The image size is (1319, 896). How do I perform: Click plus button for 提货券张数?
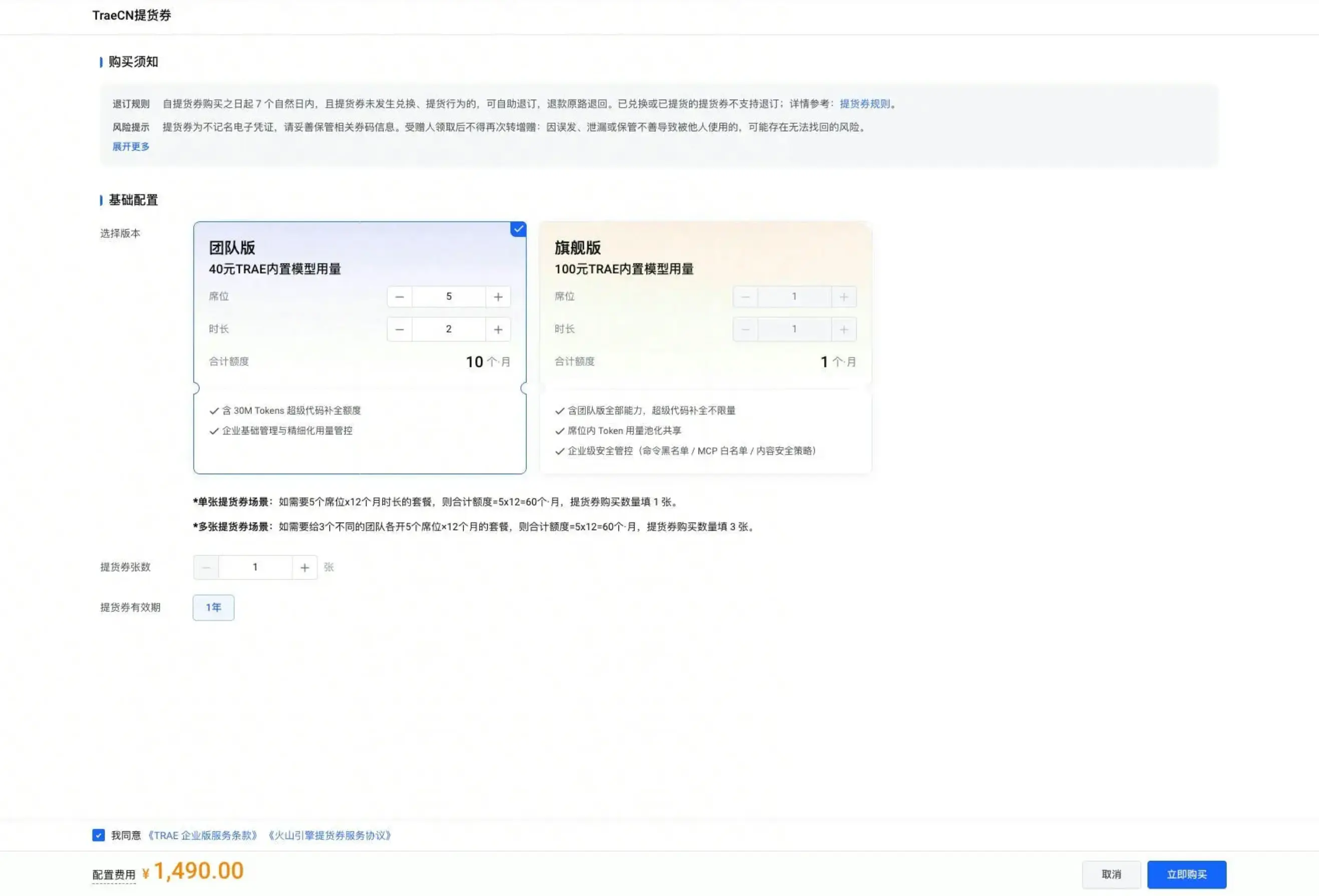(305, 568)
